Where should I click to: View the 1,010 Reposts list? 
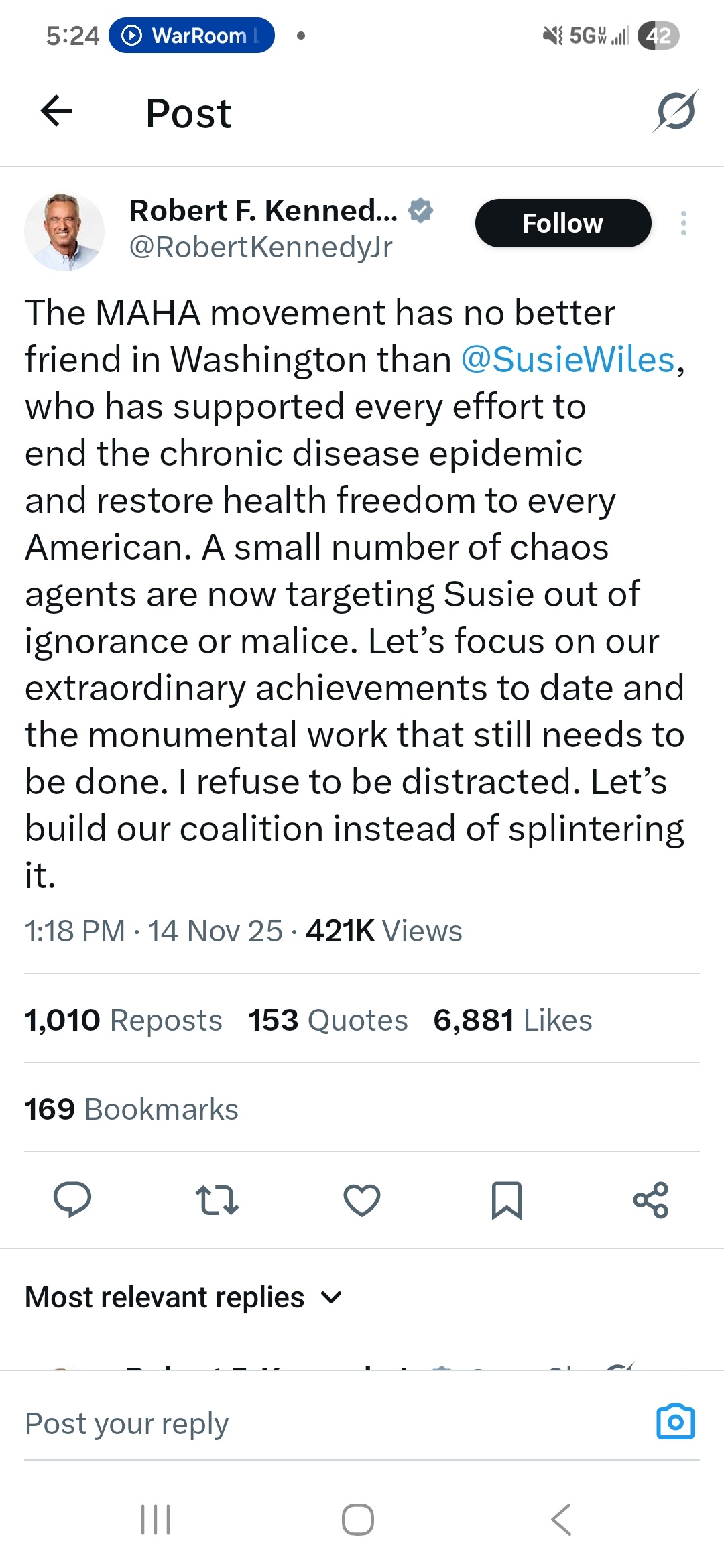point(123,1021)
